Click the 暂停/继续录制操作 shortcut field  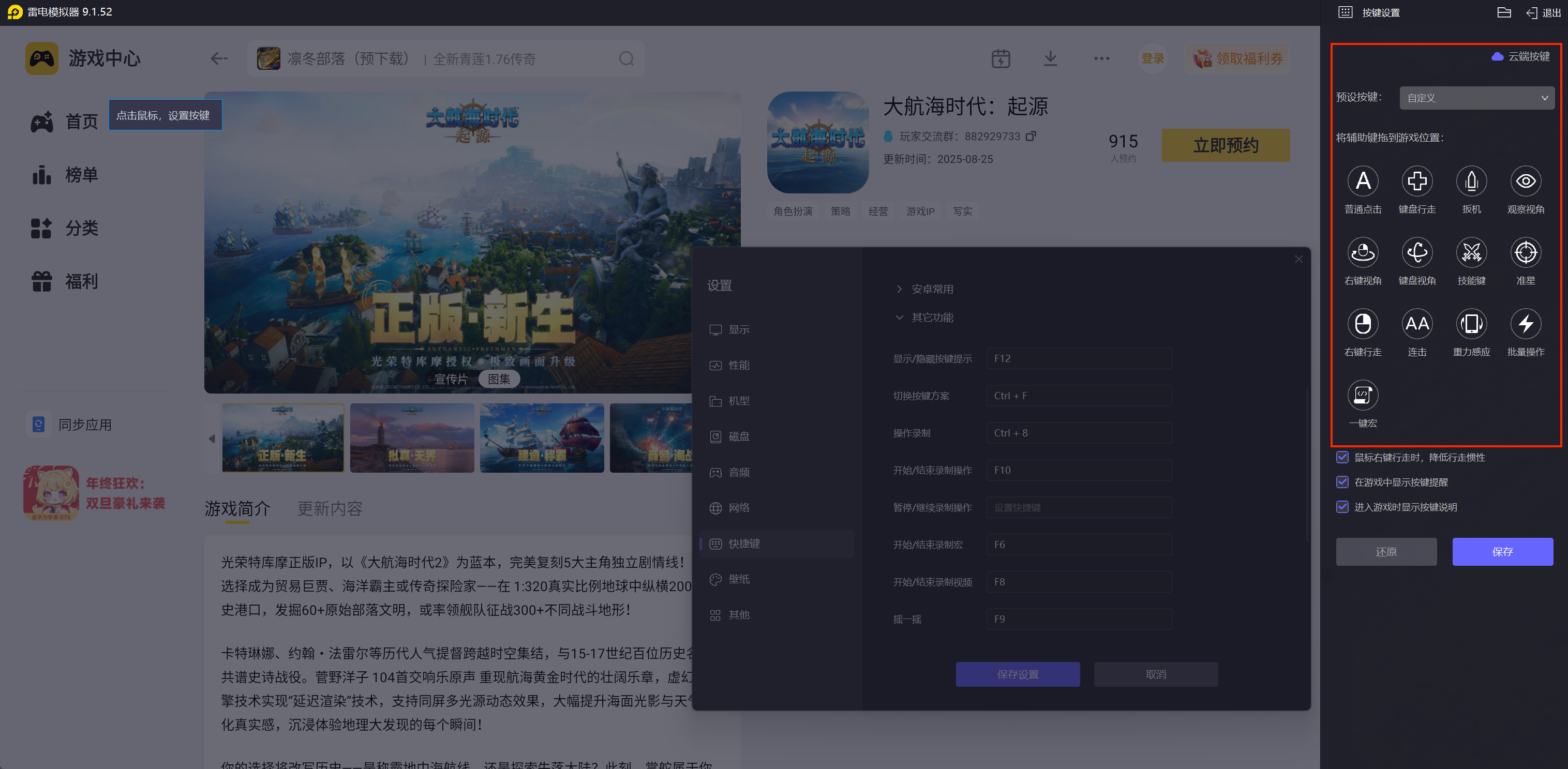tap(1079, 507)
